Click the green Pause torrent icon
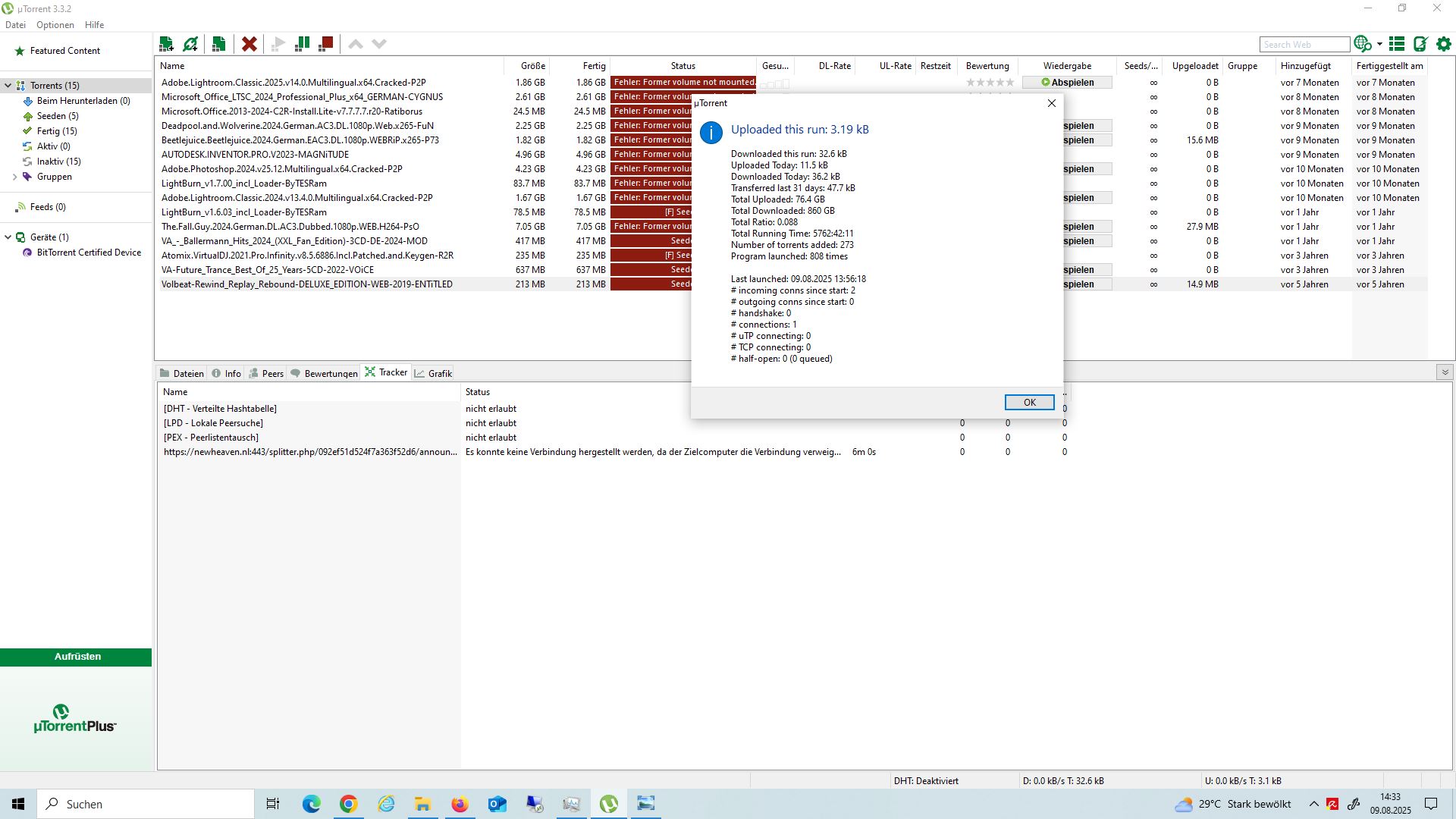The height and width of the screenshot is (819, 1456). tap(302, 44)
